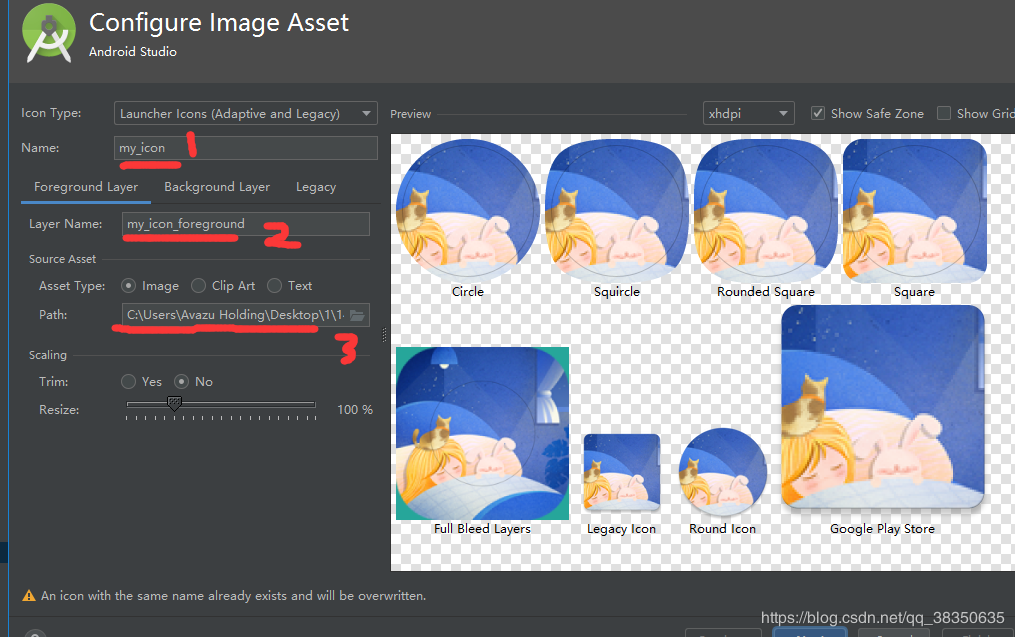Click the Rounded Square icon preview
Screen dimensions: 1015x637
click(766, 210)
